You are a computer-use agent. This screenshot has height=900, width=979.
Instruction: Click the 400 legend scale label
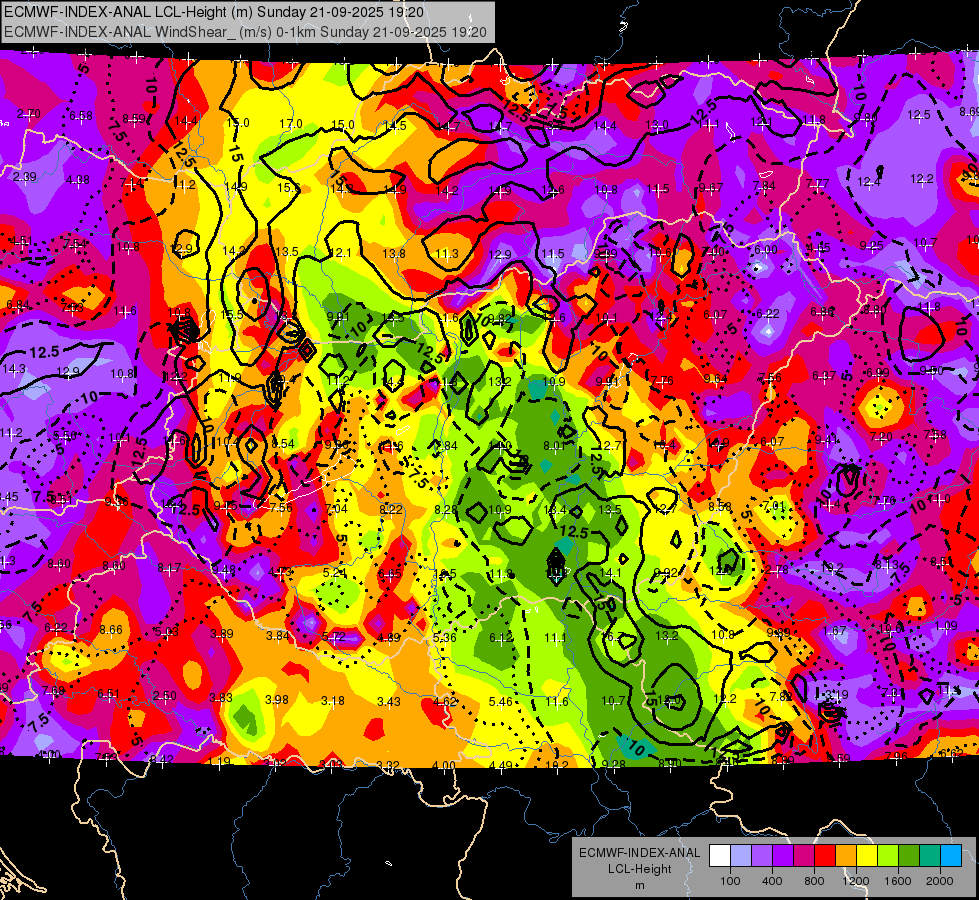click(x=772, y=881)
